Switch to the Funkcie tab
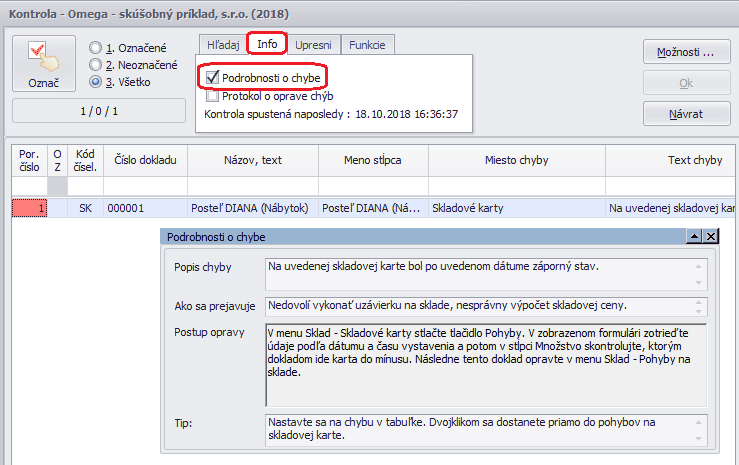The width and height of the screenshot is (739, 465). pyautogui.click(x=369, y=45)
